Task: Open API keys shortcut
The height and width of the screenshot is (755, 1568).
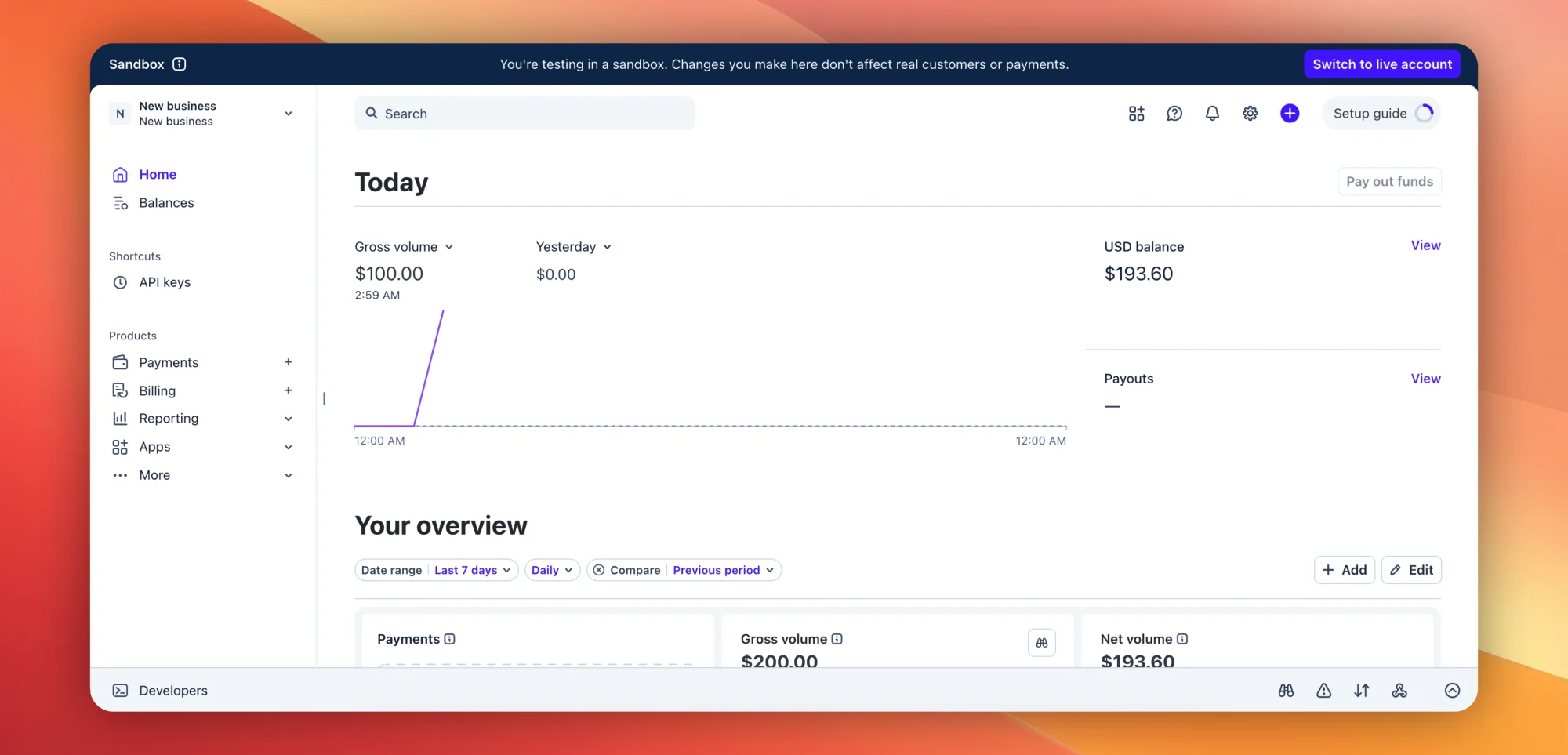Action: pos(165,282)
